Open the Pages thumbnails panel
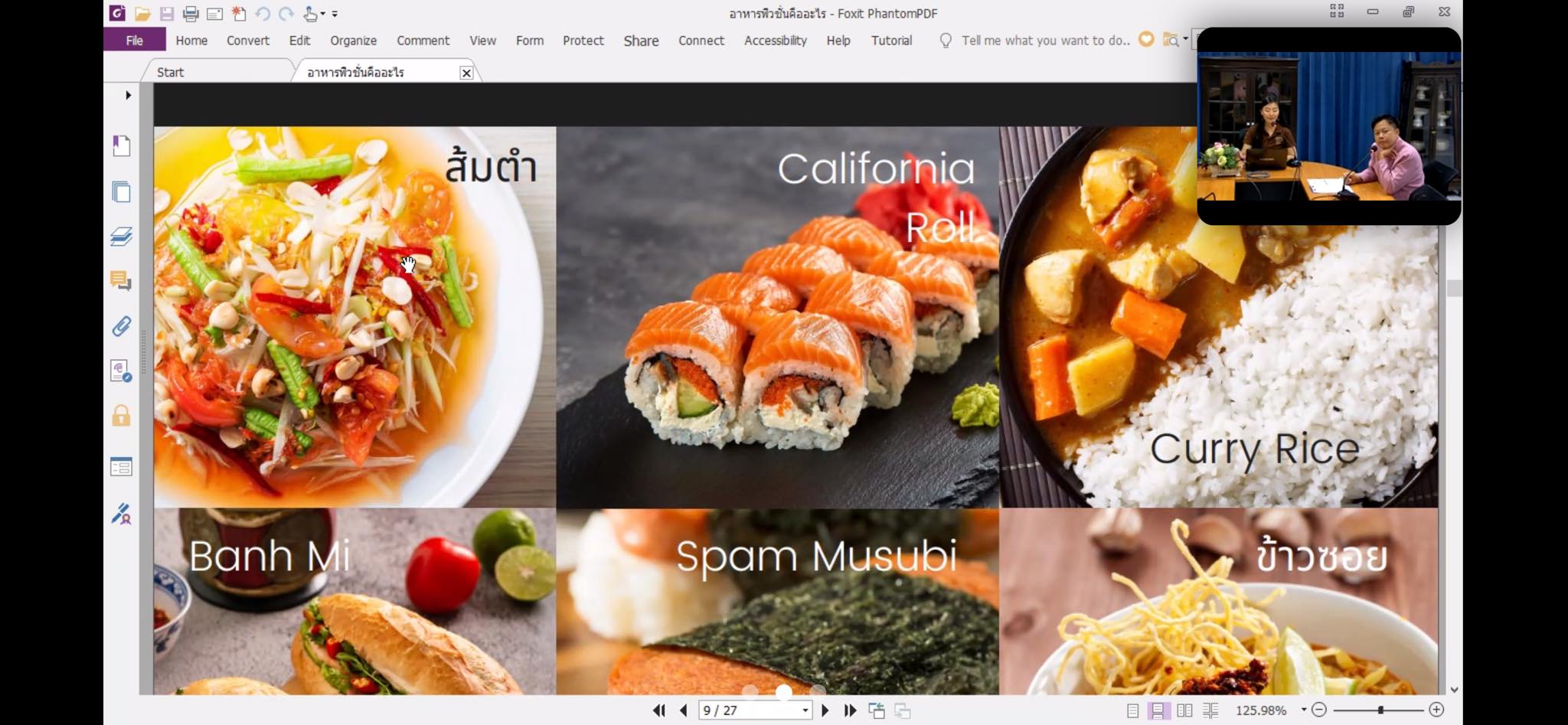The width and height of the screenshot is (1568, 725). [x=121, y=191]
